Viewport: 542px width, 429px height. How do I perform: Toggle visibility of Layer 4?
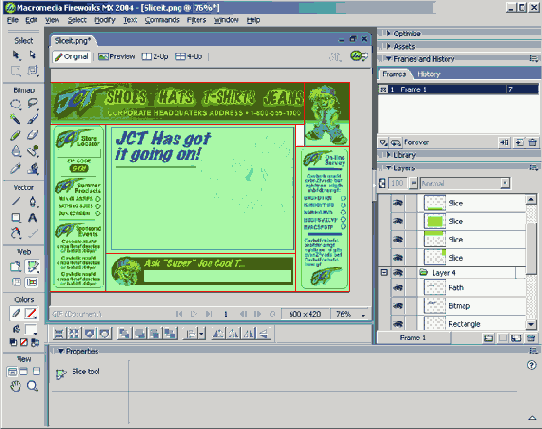(398, 273)
